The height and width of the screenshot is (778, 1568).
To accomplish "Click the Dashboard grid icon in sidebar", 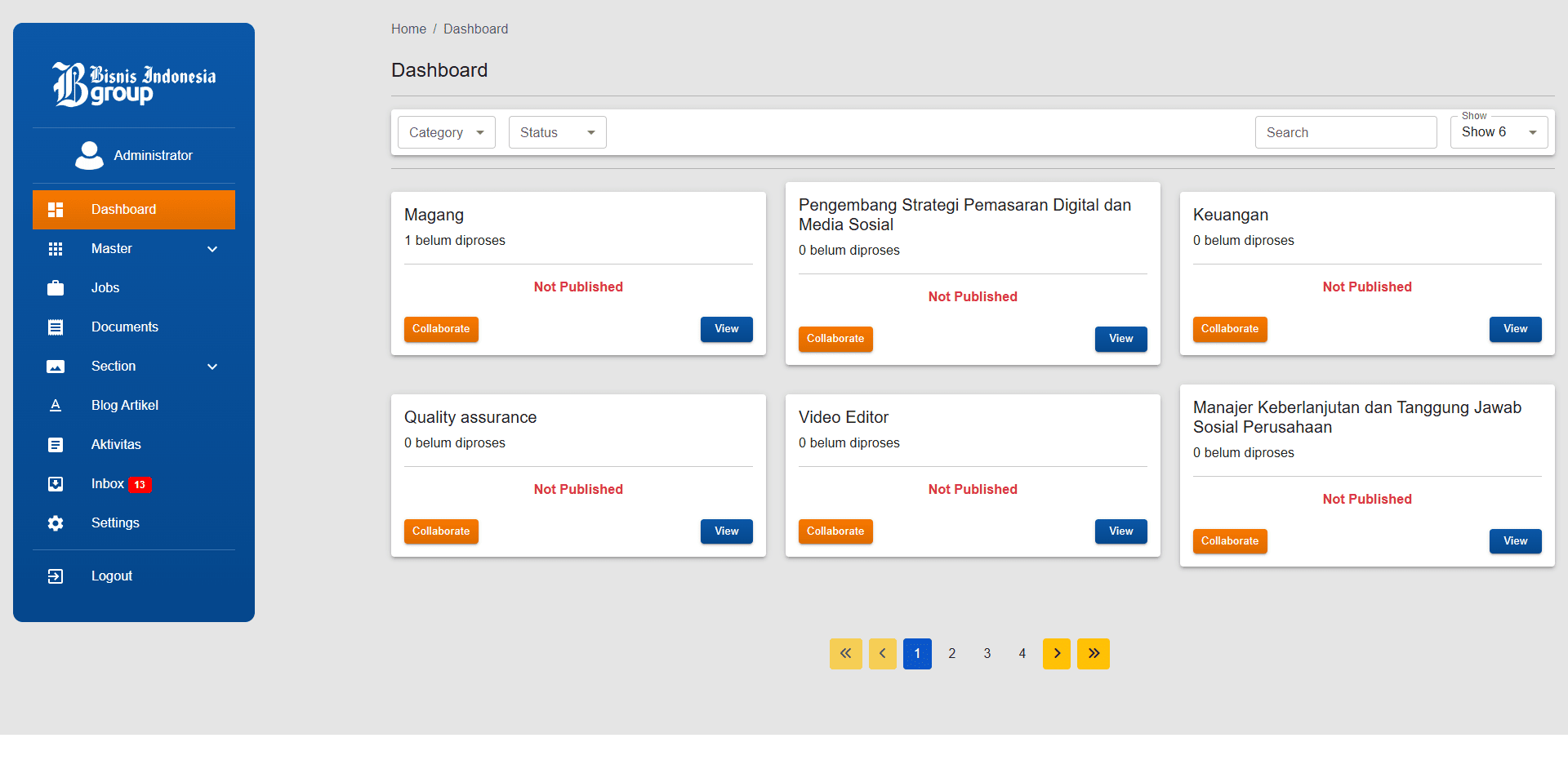I will click(x=56, y=210).
